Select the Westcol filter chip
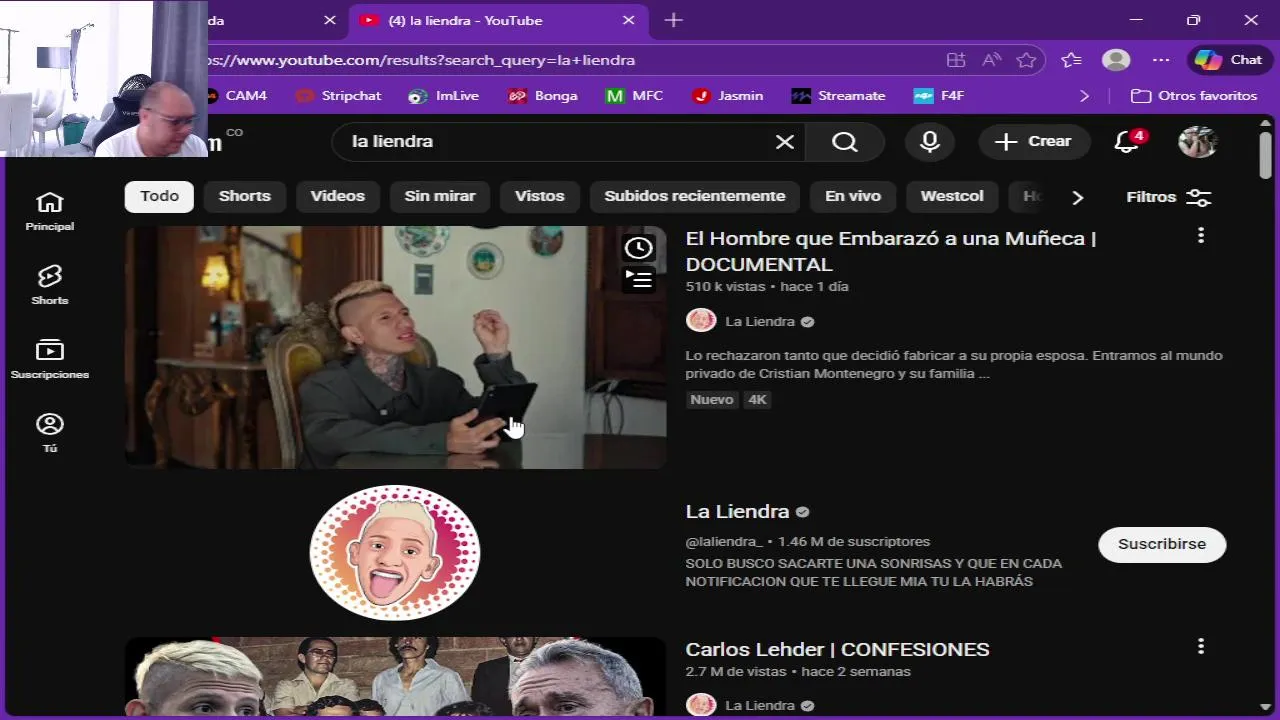Image resolution: width=1280 pixels, height=720 pixels. pyautogui.click(x=952, y=196)
